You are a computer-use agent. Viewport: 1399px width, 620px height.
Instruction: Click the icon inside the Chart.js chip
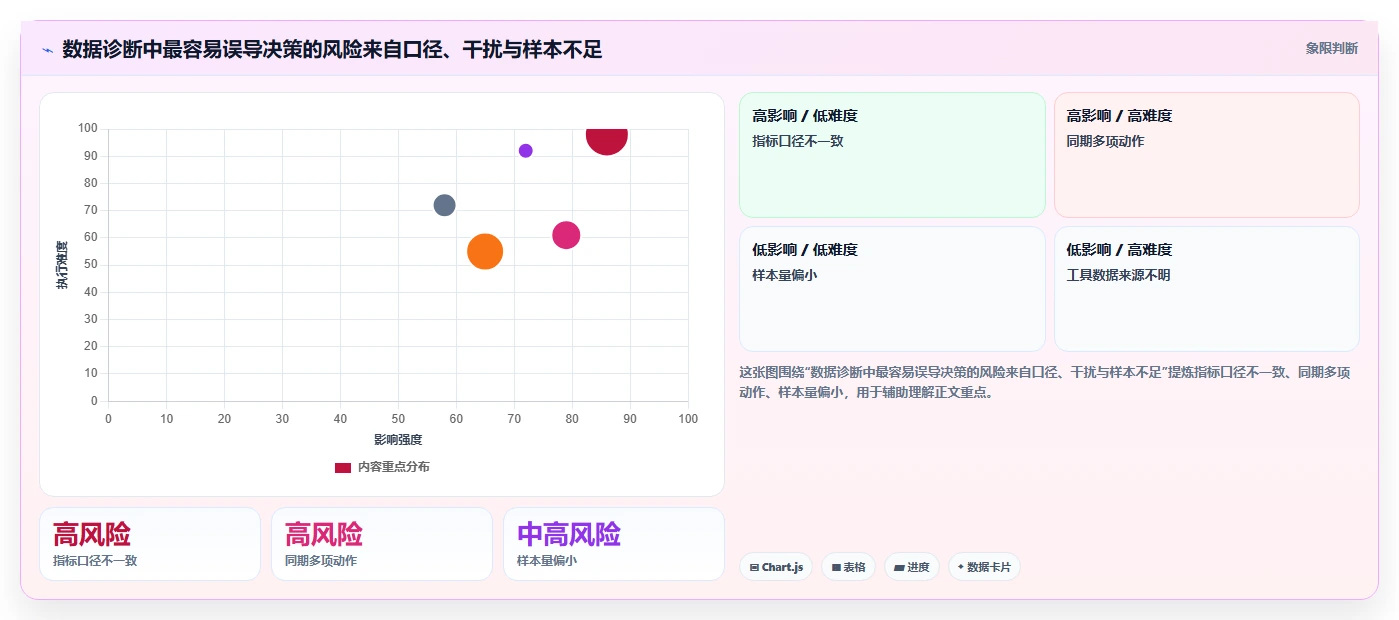754,567
